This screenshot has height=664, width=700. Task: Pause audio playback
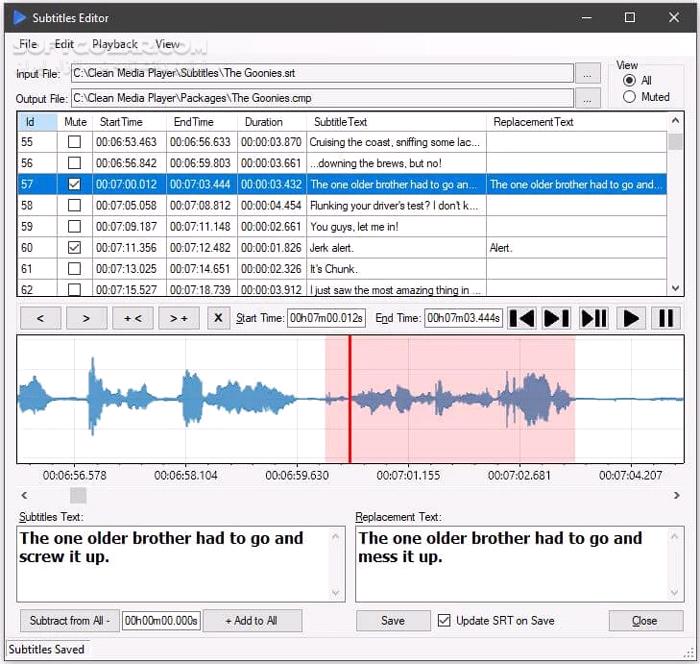pos(665,318)
